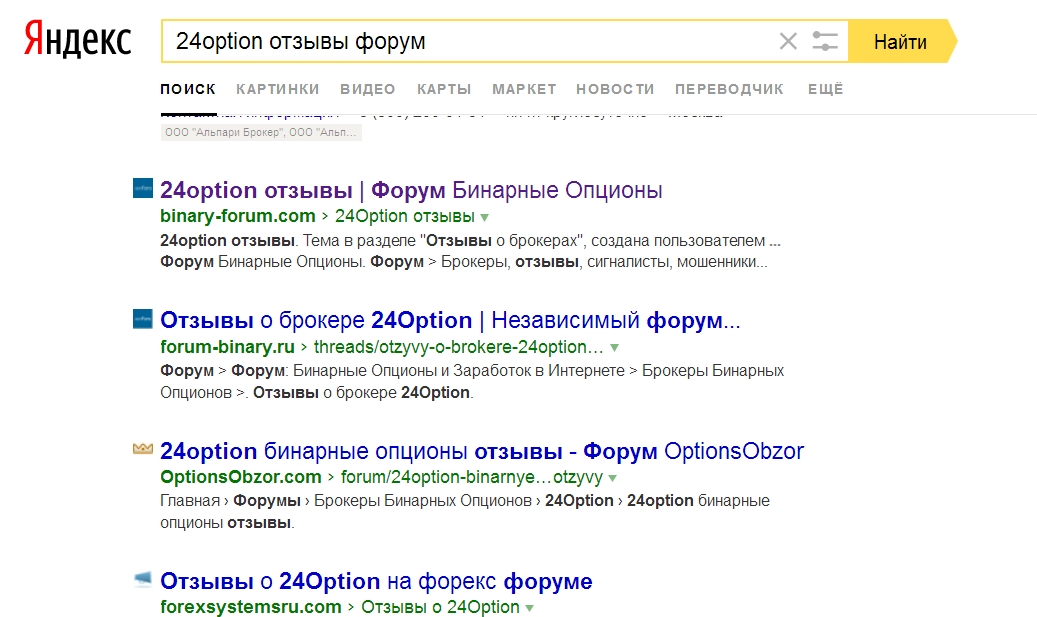Expand dropdown arrow next to OptionsObzor.com URL
Image resolution: width=1037 pixels, height=617 pixels.
click(x=612, y=477)
